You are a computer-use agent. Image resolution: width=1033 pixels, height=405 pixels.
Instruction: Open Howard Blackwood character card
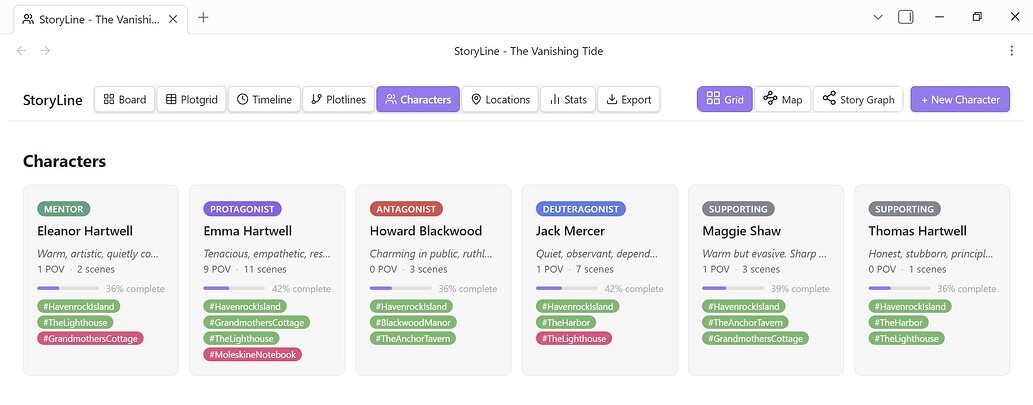[433, 280]
